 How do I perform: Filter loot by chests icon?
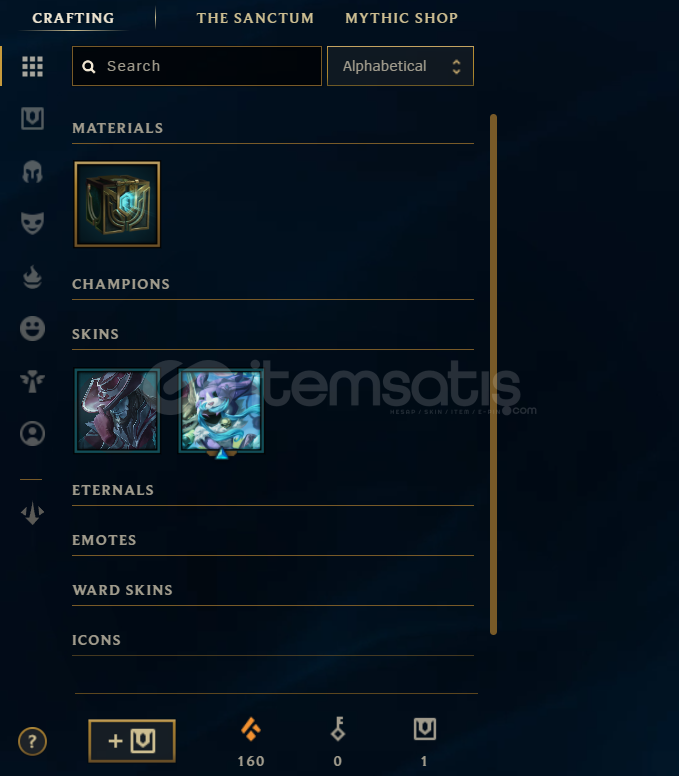tap(32, 119)
